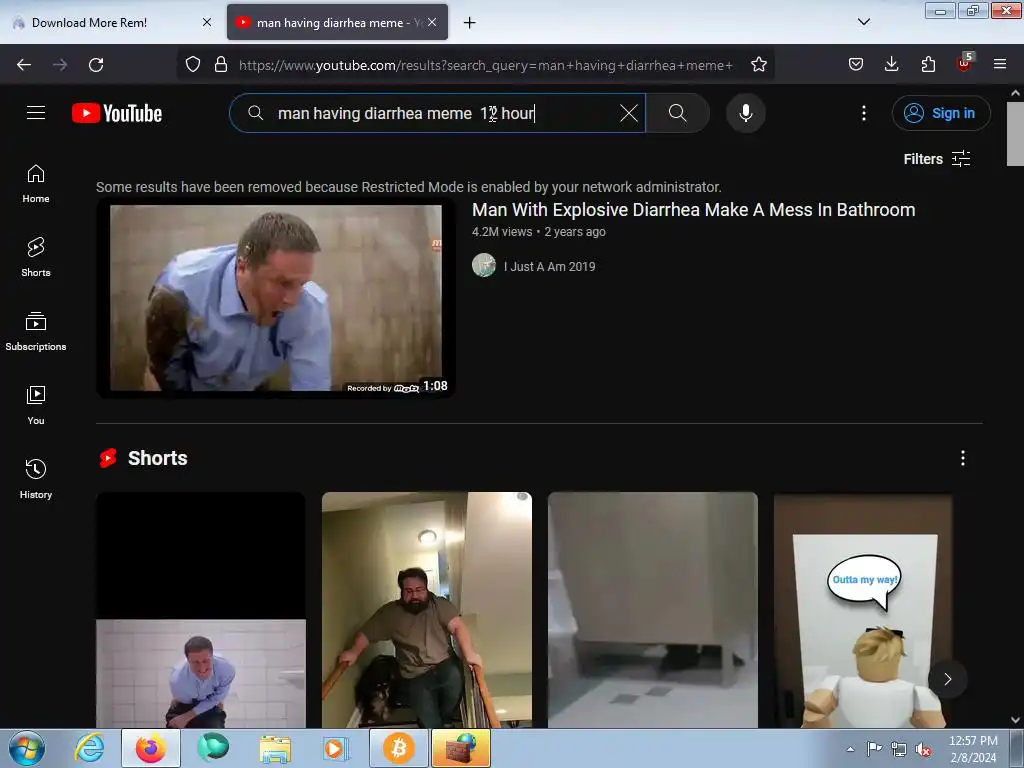This screenshot has height=768, width=1024.
Task: Open the Windows Start menu
Action: pos(27,748)
